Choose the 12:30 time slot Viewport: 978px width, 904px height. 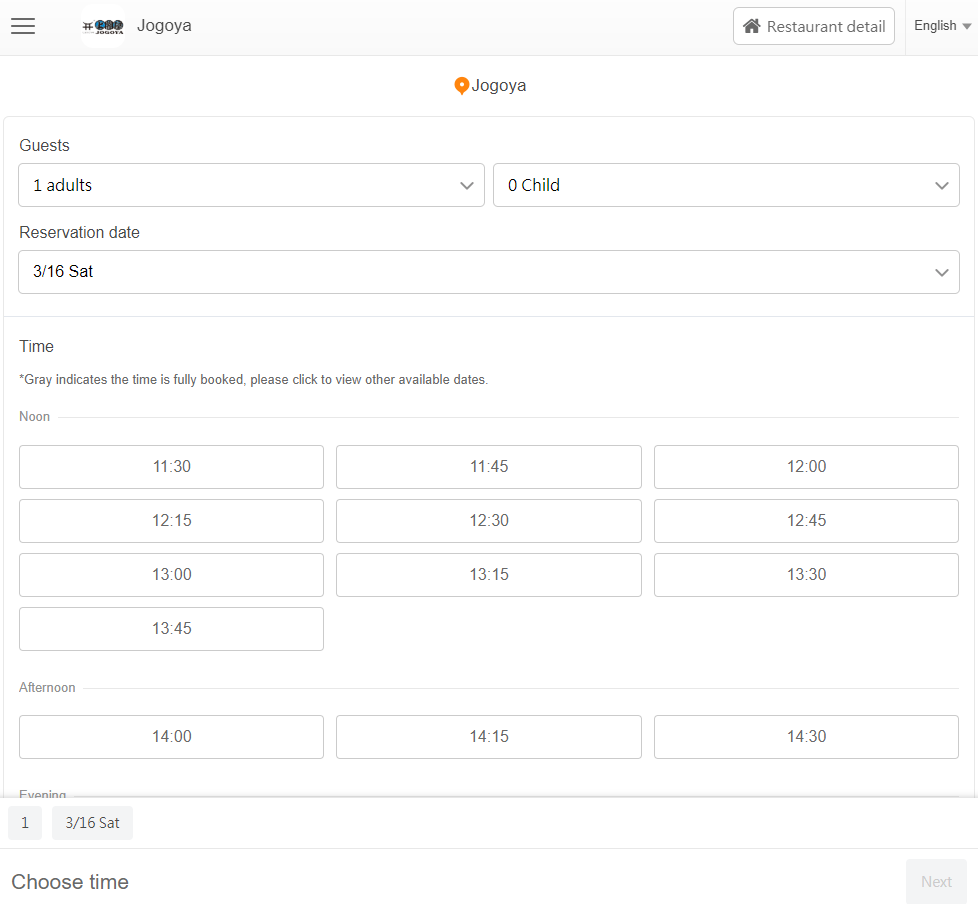point(489,521)
